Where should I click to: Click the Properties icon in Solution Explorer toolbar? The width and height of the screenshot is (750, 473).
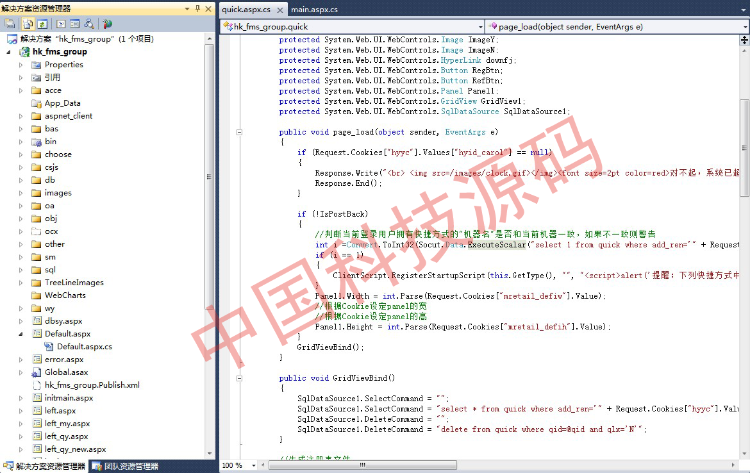point(10,23)
